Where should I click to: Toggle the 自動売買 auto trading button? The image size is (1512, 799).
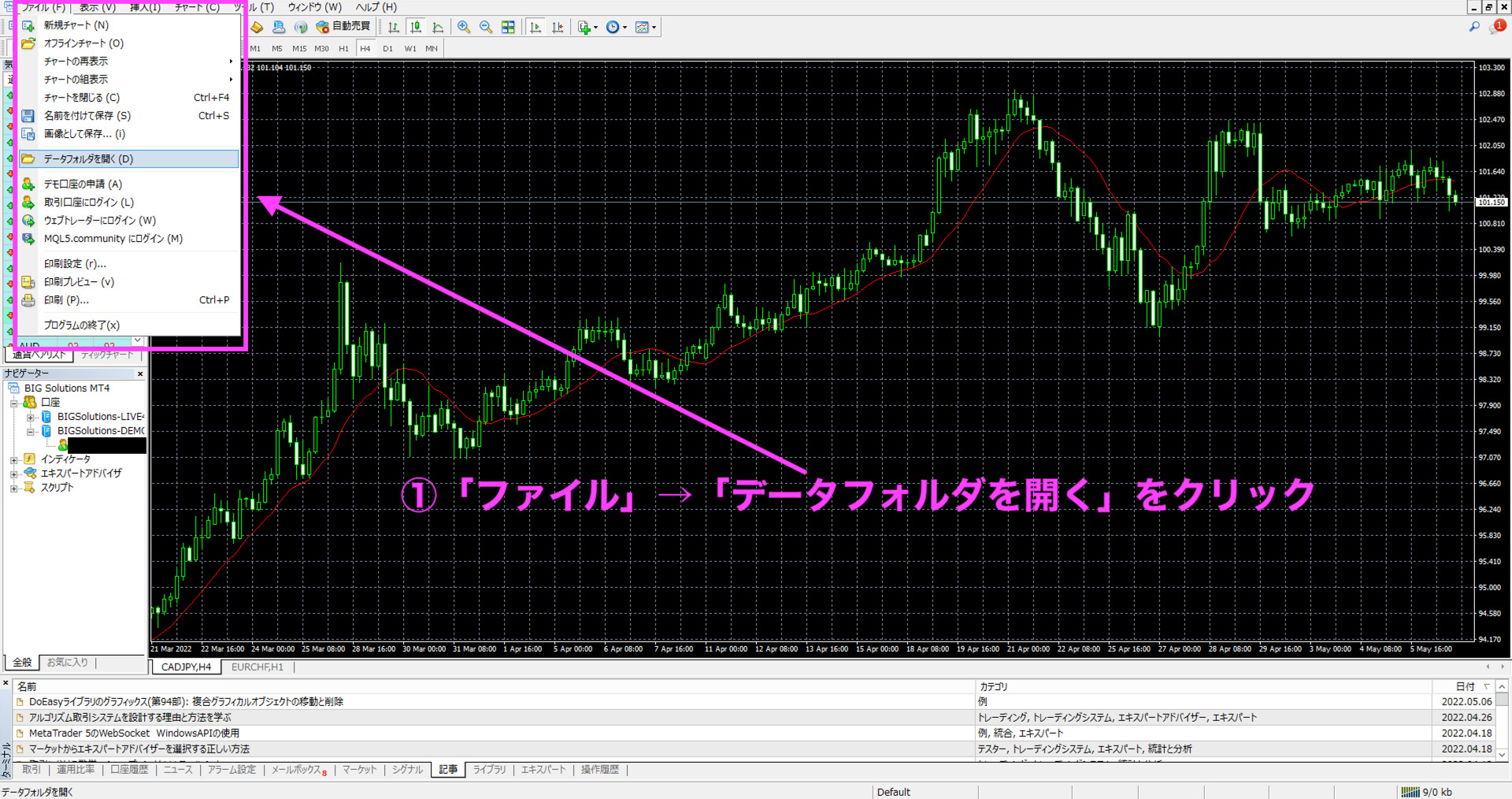(343, 27)
